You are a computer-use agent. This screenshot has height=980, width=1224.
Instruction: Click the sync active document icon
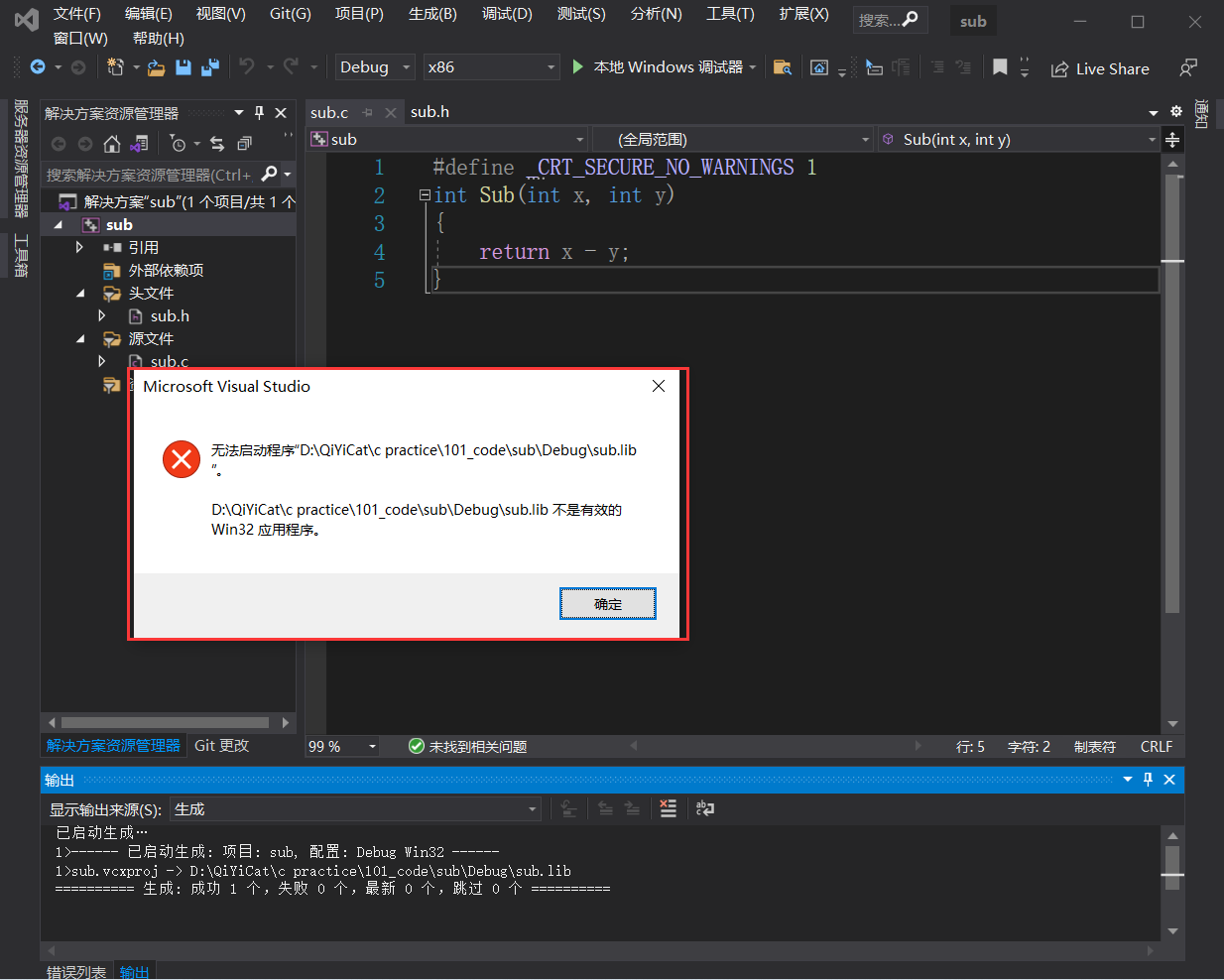point(217,144)
